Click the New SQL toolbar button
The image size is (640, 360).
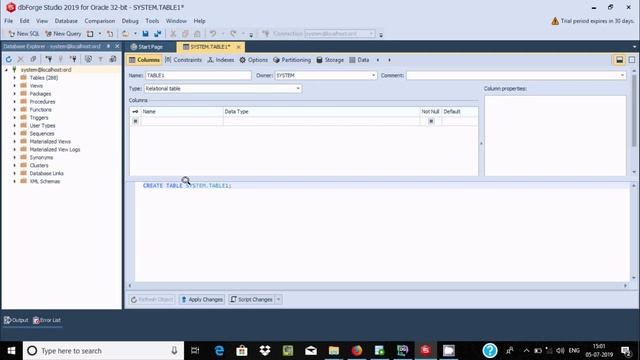point(24,34)
